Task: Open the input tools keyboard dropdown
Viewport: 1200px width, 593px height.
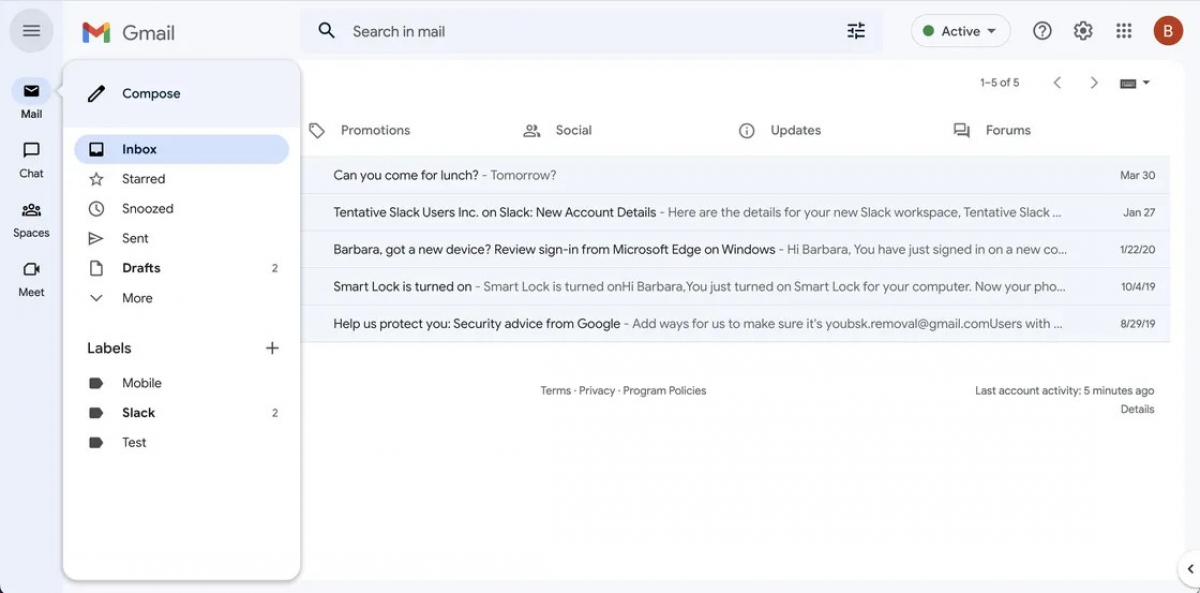Action: tap(1135, 83)
